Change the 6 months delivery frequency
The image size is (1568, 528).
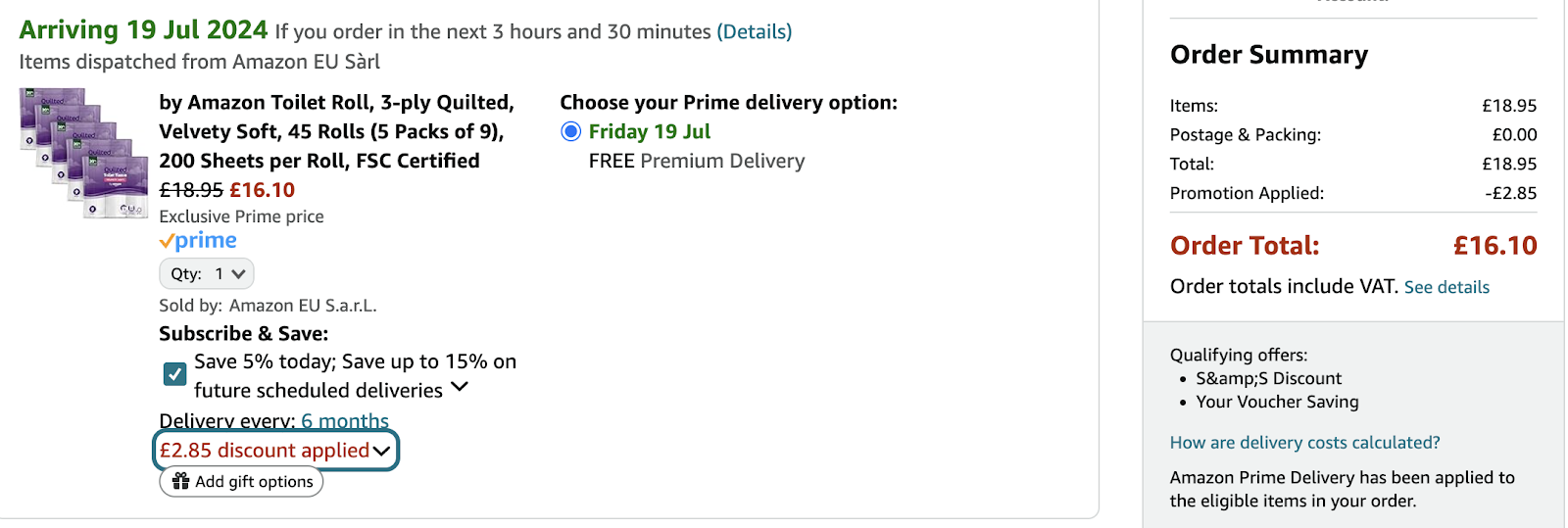(x=345, y=421)
